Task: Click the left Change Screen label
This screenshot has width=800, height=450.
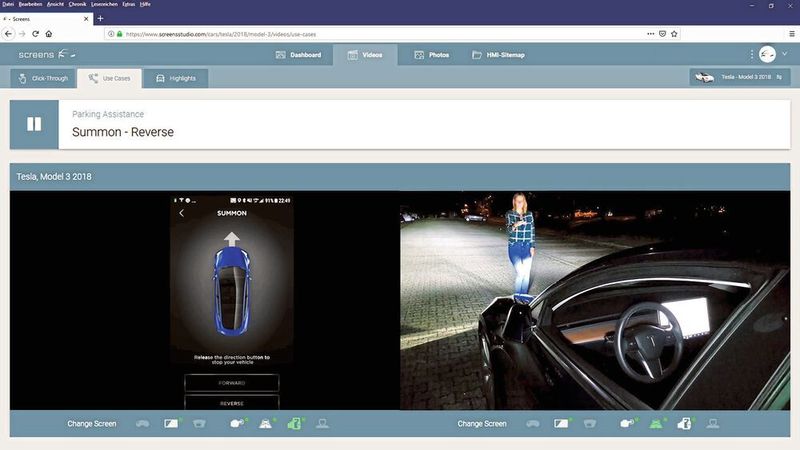Action: (92, 424)
